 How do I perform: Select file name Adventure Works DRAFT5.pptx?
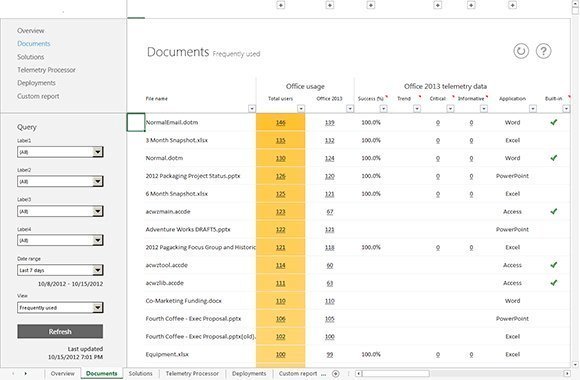(188, 229)
